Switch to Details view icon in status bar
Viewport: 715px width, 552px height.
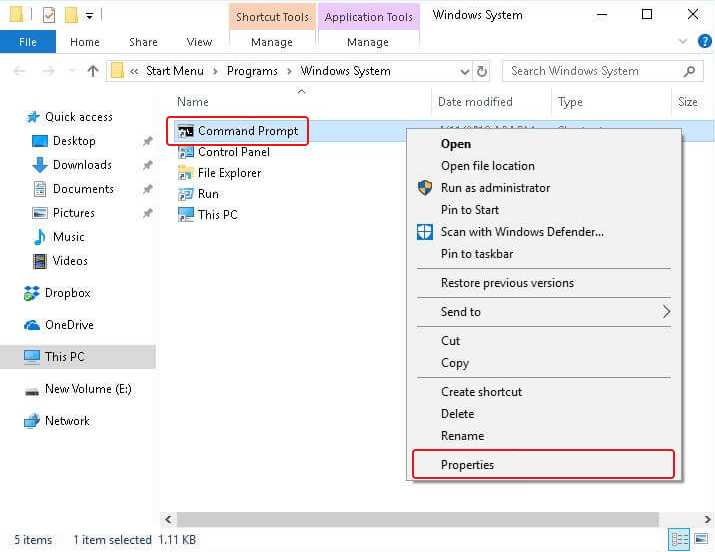679,540
